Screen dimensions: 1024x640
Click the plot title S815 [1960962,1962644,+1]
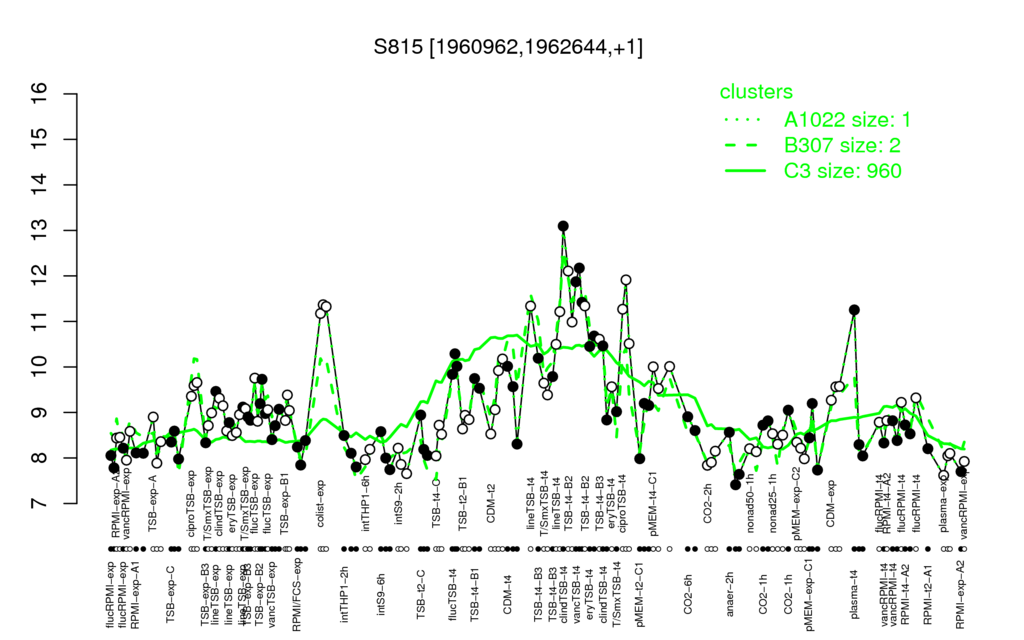point(508,47)
